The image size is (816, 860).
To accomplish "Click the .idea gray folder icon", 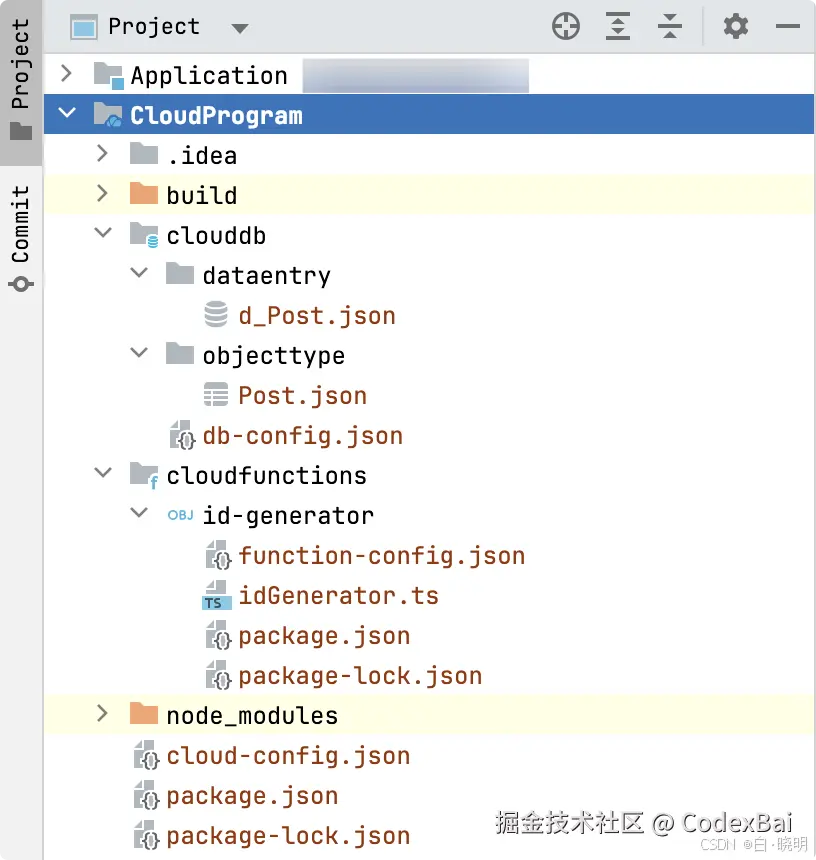I will click(x=144, y=154).
